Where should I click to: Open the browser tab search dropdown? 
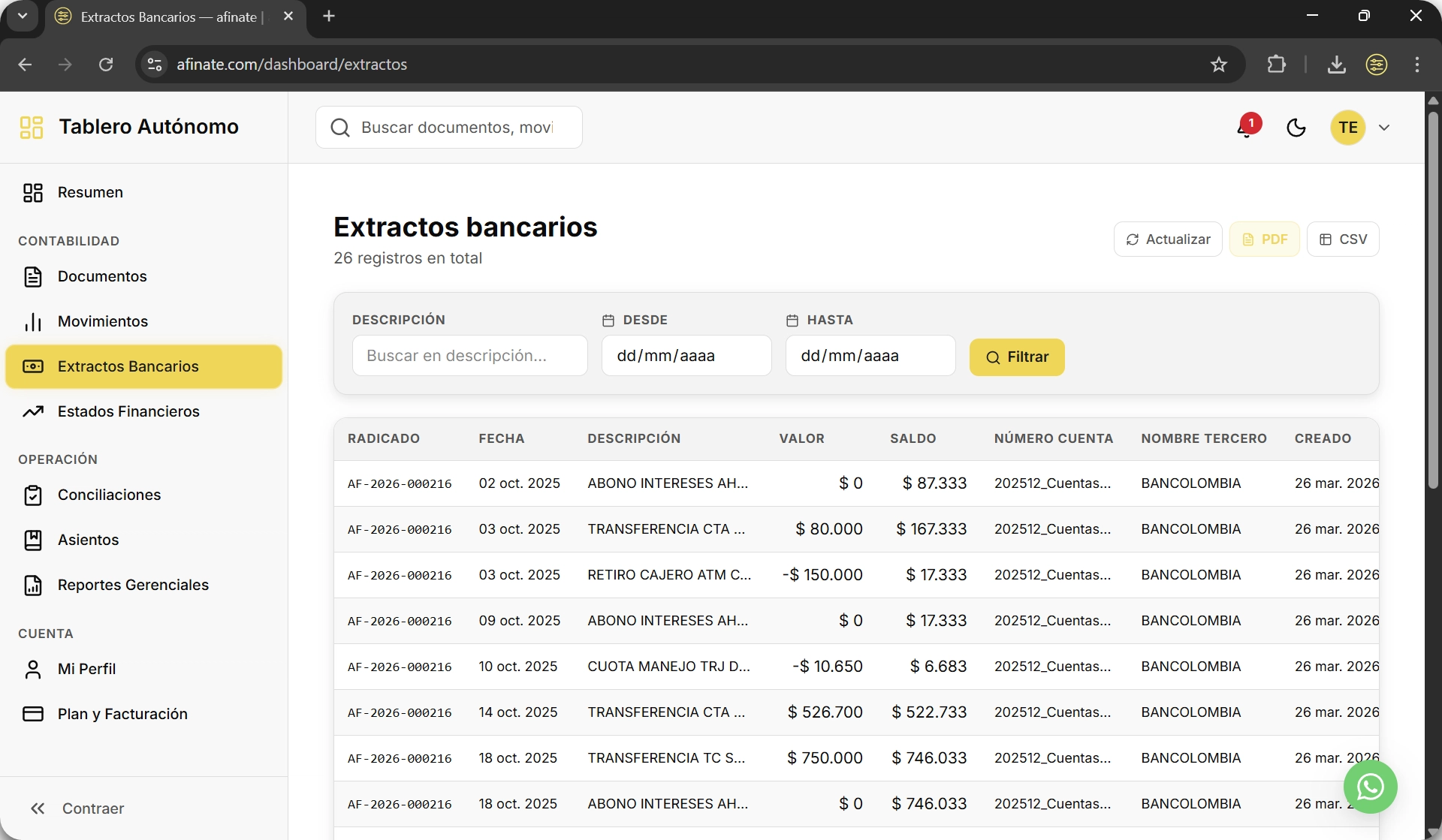click(22, 16)
